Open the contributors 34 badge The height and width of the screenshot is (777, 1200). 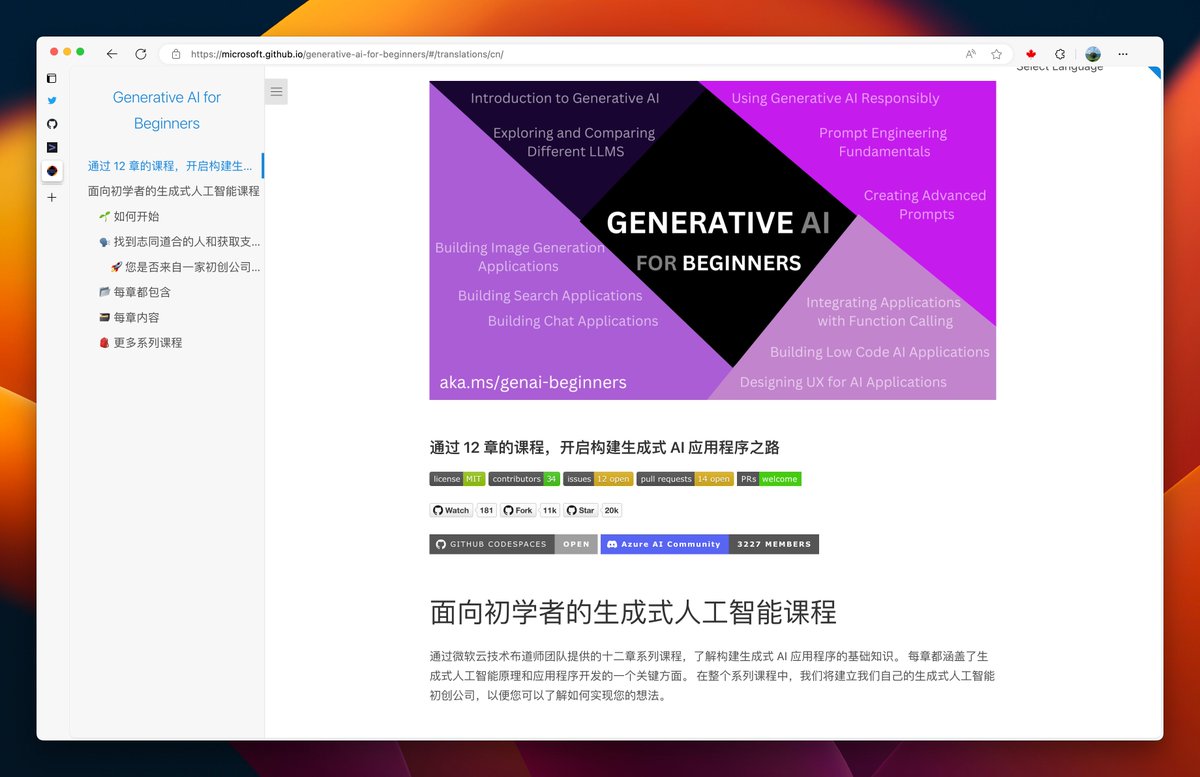coord(524,479)
